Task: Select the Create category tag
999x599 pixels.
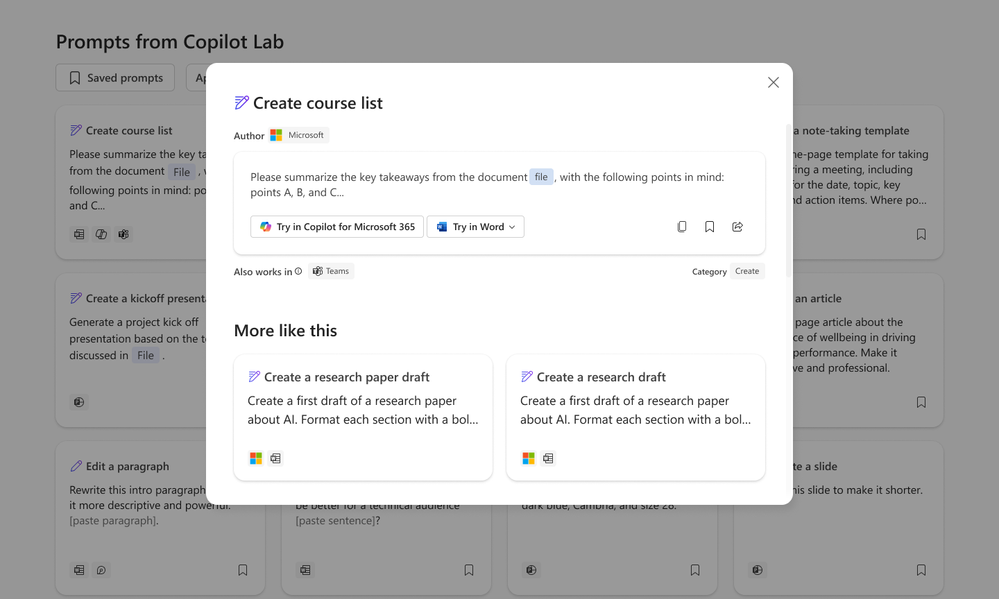Action: [x=747, y=271]
